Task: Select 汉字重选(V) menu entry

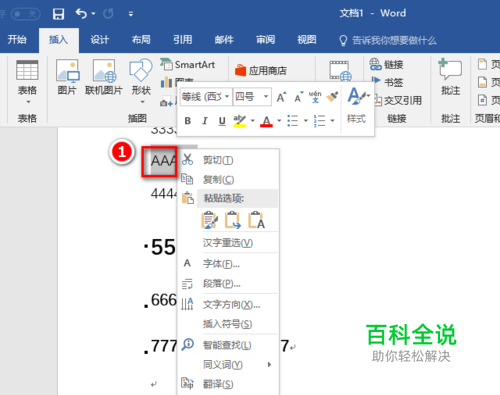Action: tap(228, 243)
